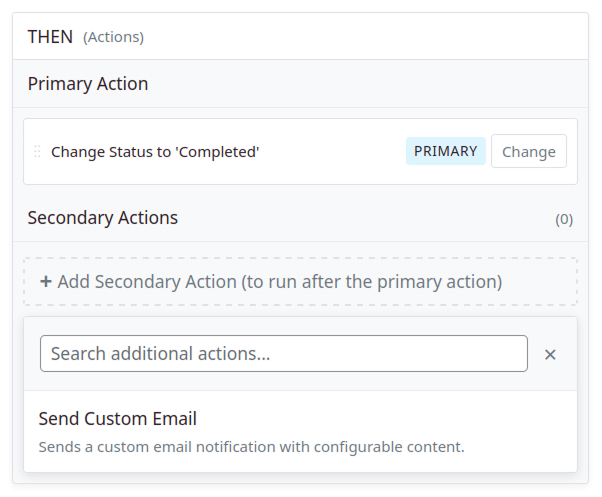Click the plus icon for secondary action
602x497 pixels.
tap(46, 282)
